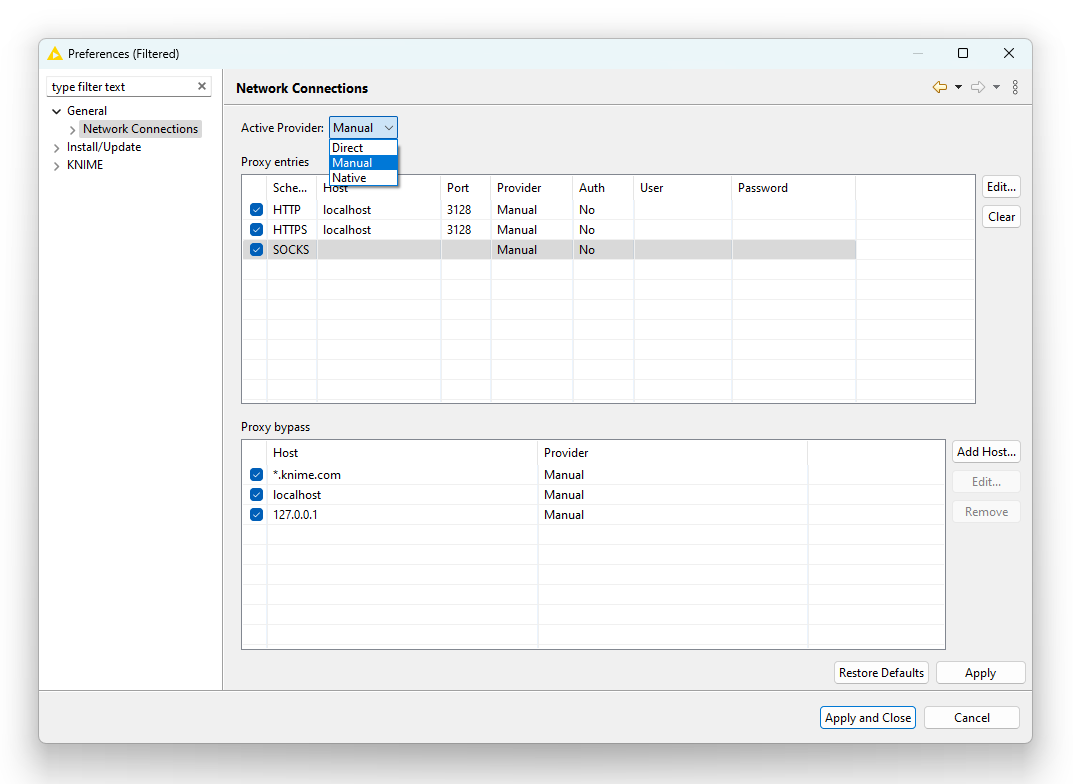This screenshot has width=1073, height=784.
Task: Select the SOCKS schema cell
Action: (x=291, y=250)
